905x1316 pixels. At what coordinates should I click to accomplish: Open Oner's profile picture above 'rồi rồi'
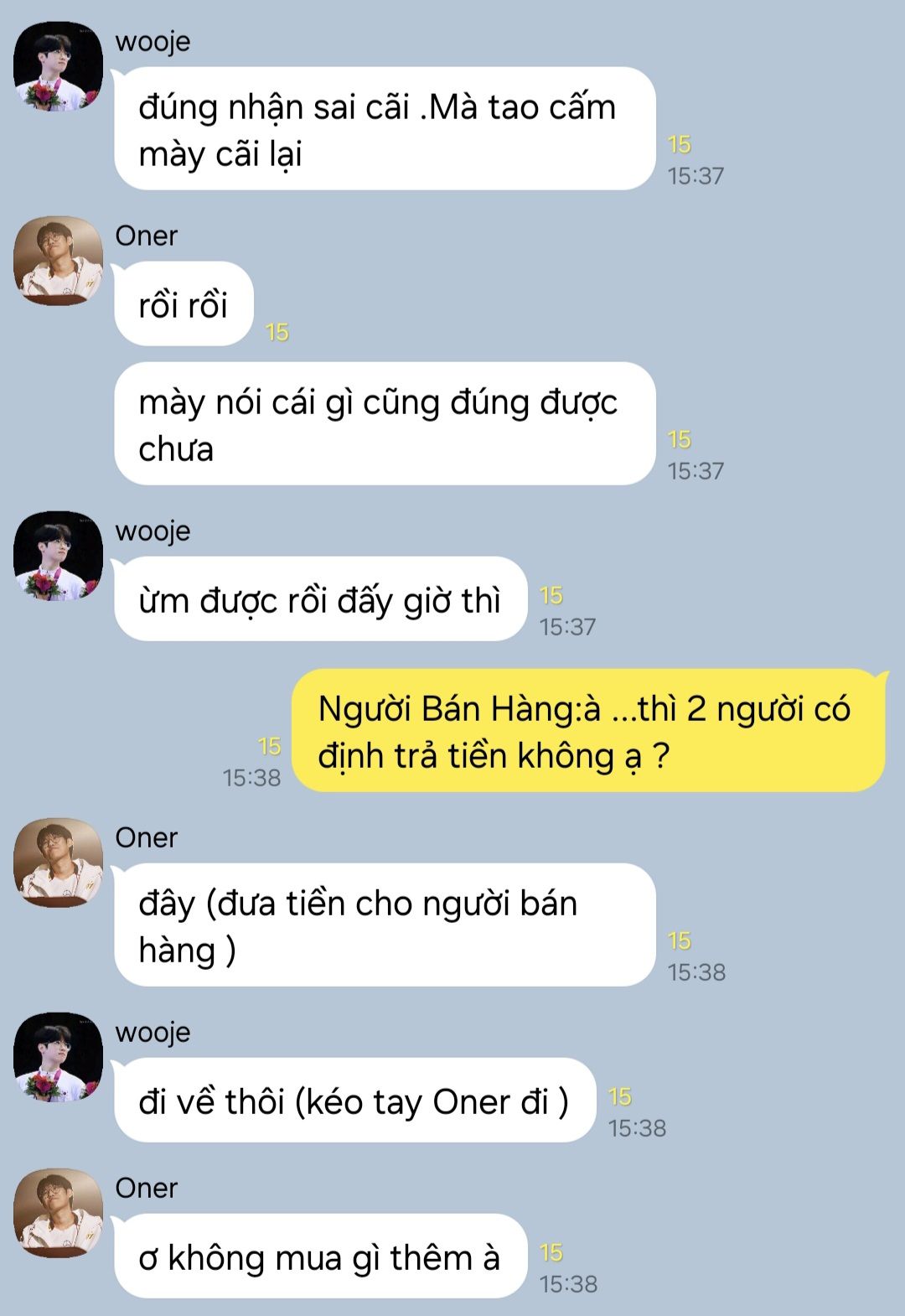pyautogui.click(x=58, y=261)
